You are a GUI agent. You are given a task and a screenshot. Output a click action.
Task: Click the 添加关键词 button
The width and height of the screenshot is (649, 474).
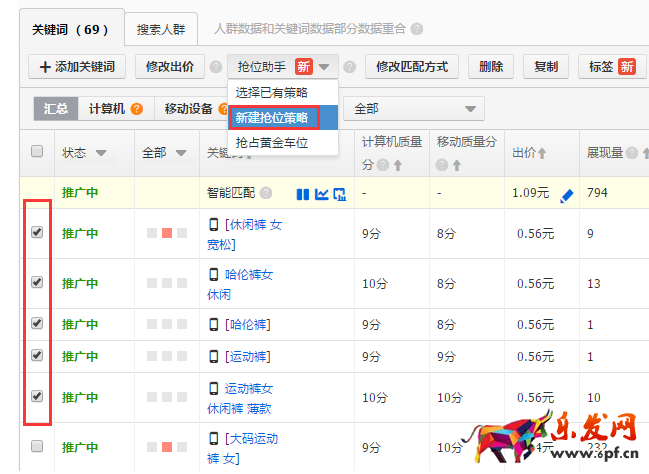click(77, 67)
